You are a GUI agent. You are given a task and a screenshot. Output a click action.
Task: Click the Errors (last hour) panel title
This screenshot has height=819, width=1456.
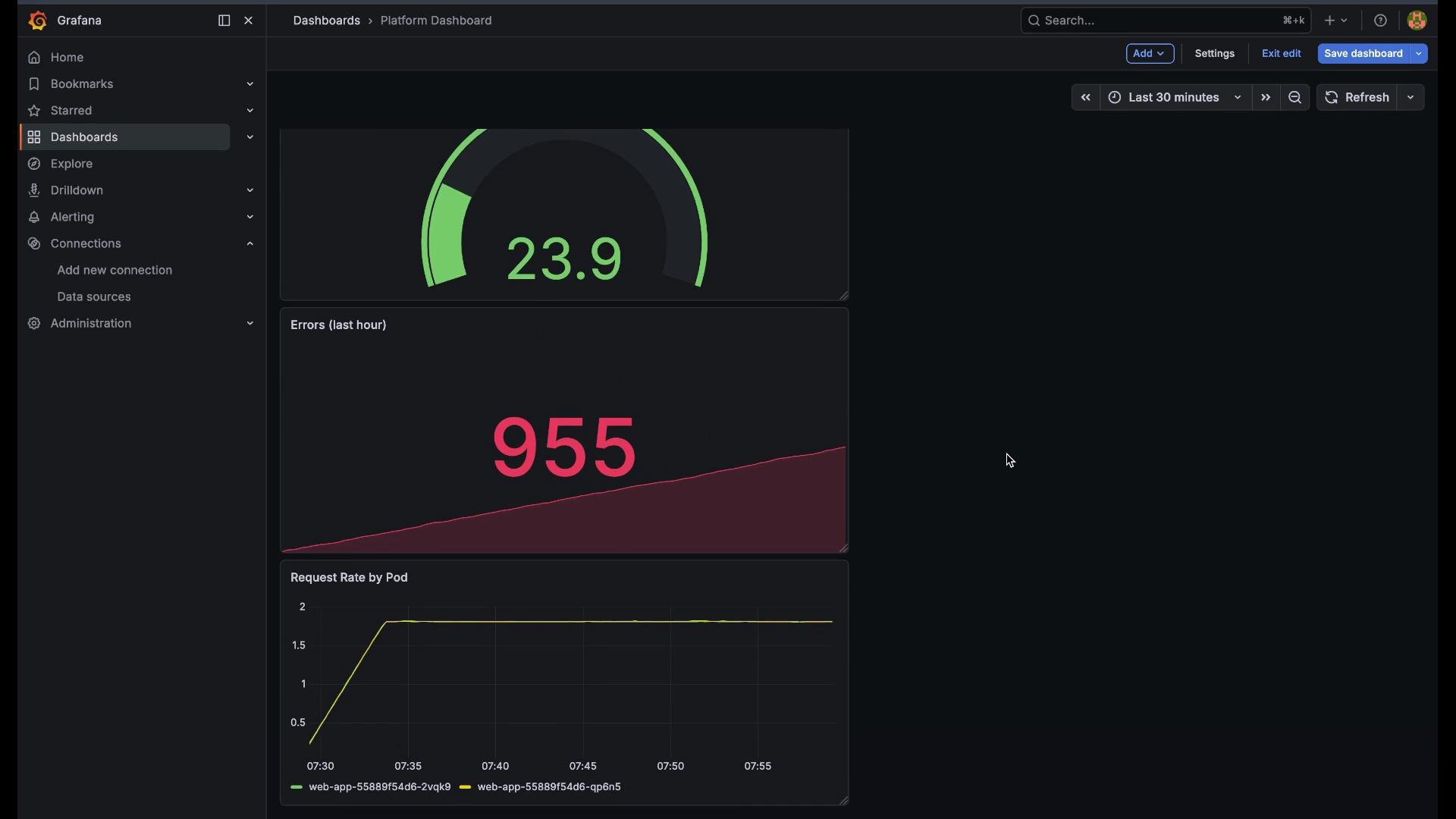pos(339,325)
